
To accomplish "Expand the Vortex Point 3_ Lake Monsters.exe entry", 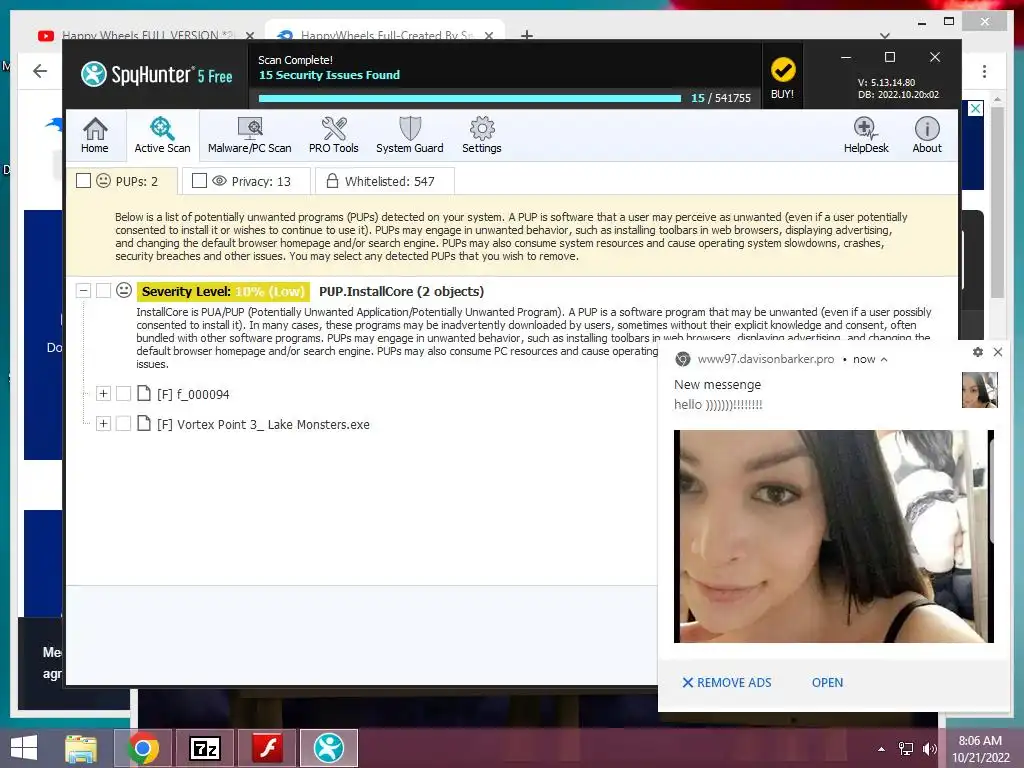I will 103,423.
